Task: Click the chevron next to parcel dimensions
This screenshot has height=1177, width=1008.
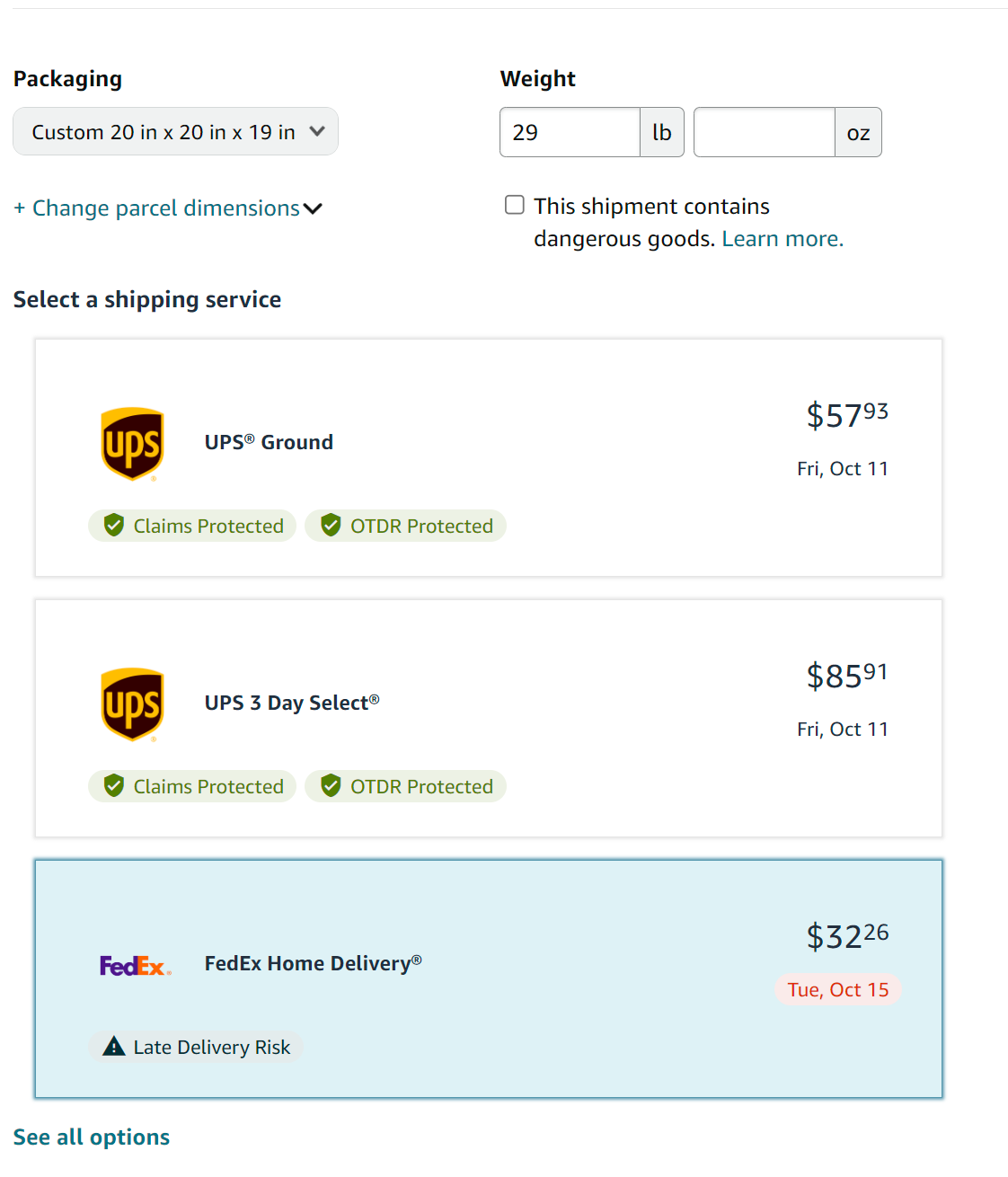Action: [x=313, y=209]
